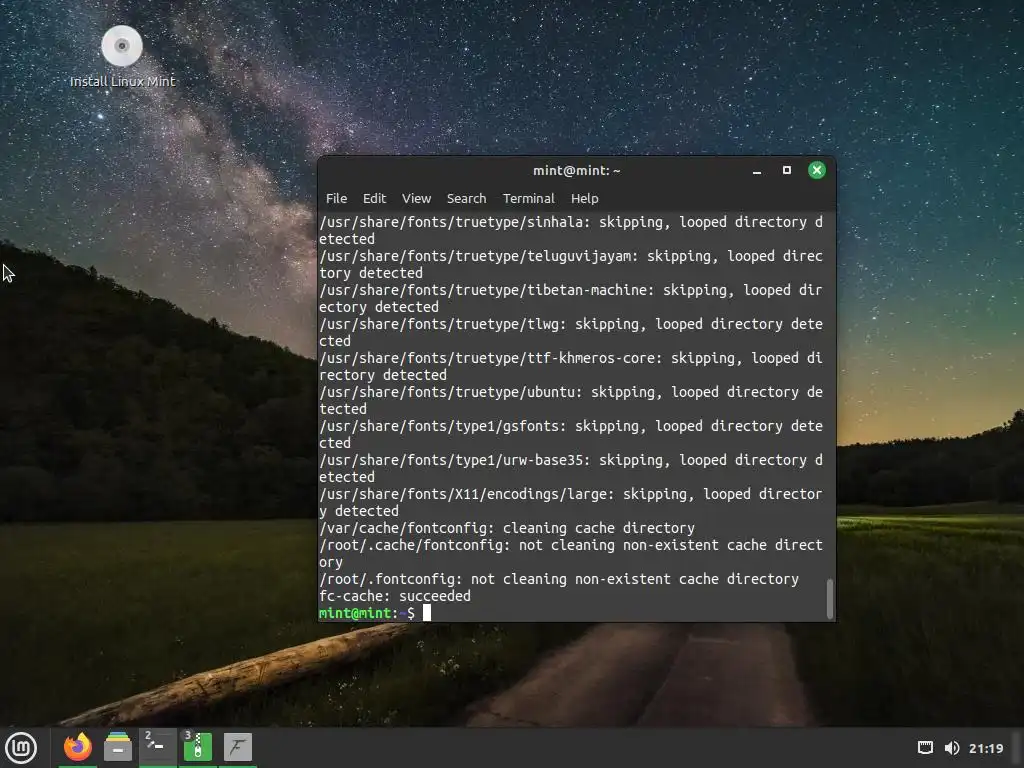Open the network tray icon
Screen dimensions: 1024x768
925,748
